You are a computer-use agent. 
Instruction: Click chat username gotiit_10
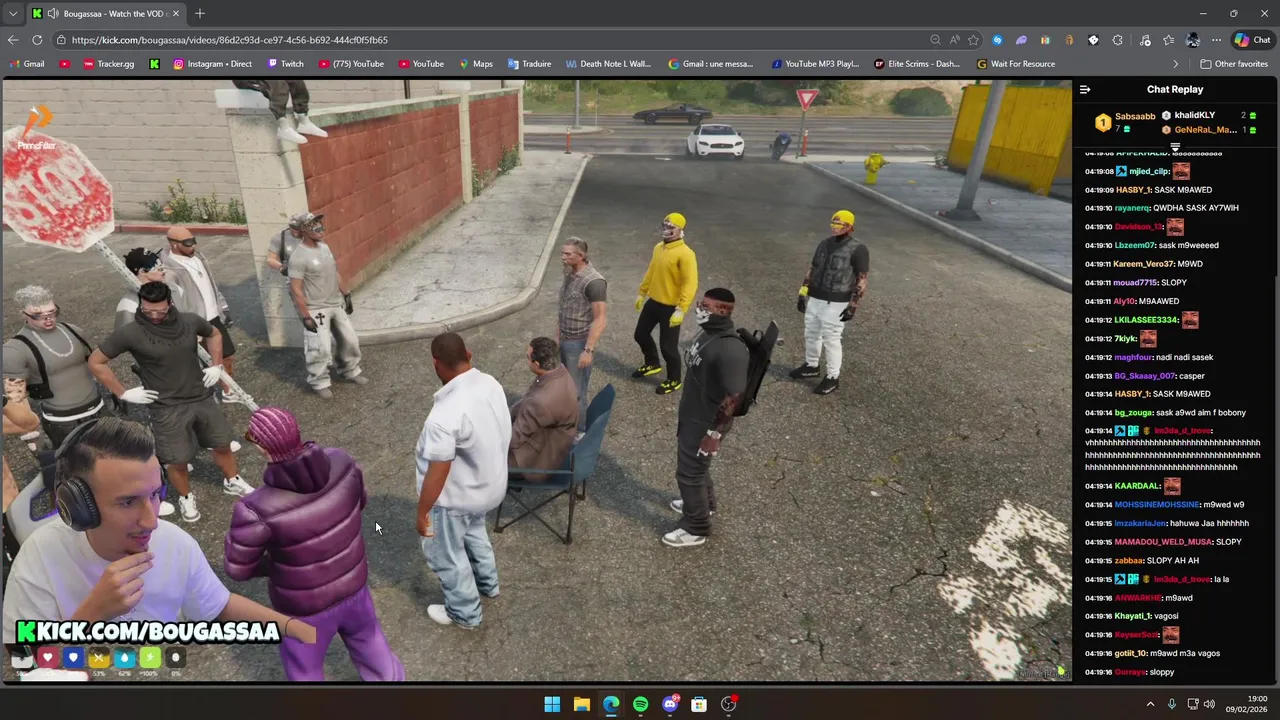(x=1130, y=654)
